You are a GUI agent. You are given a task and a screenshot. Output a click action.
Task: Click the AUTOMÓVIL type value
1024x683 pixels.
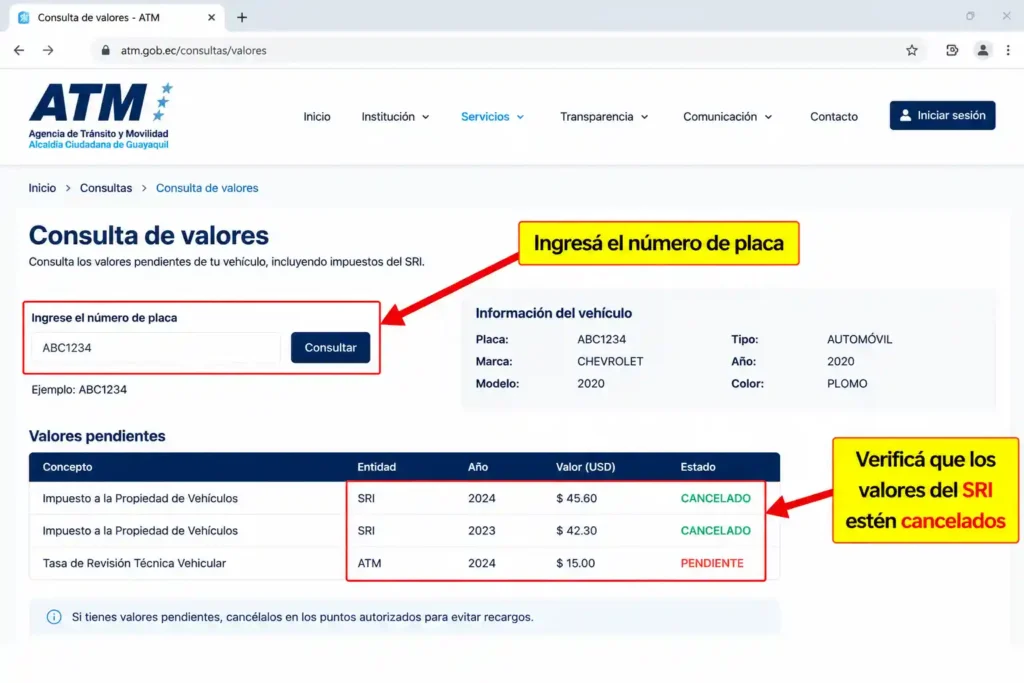tap(859, 340)
